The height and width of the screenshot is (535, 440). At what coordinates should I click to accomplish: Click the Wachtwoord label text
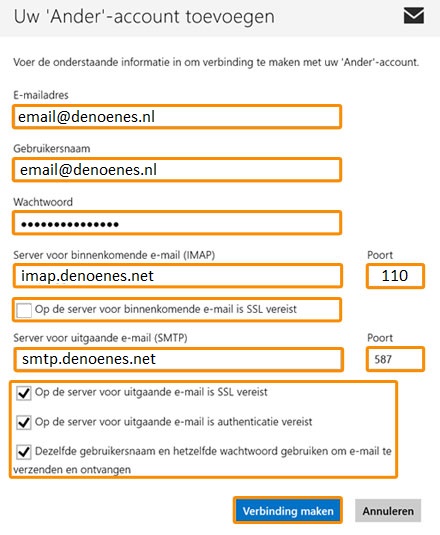[x=43, y=202]
